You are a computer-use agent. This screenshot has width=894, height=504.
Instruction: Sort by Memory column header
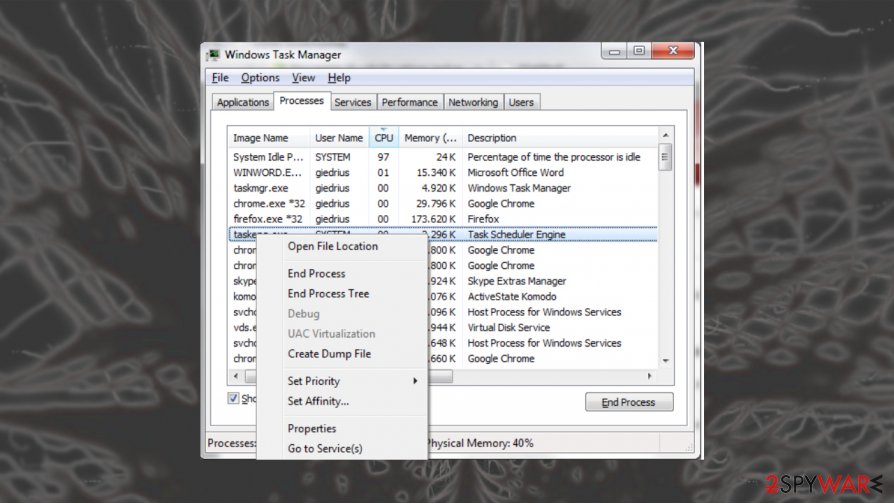[x=430, y=138]
